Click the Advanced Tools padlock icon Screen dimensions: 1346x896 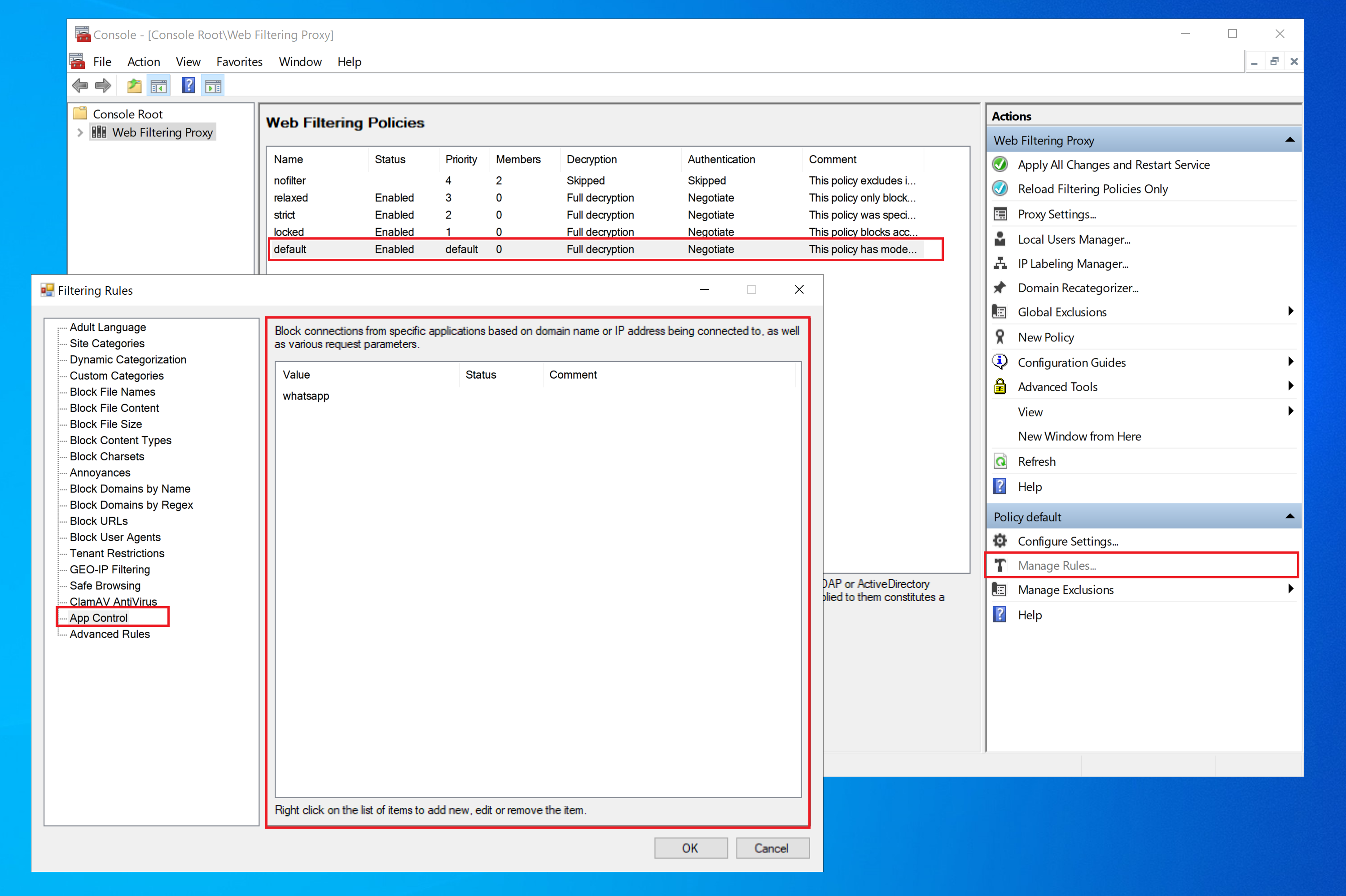tap(1000, 386)
